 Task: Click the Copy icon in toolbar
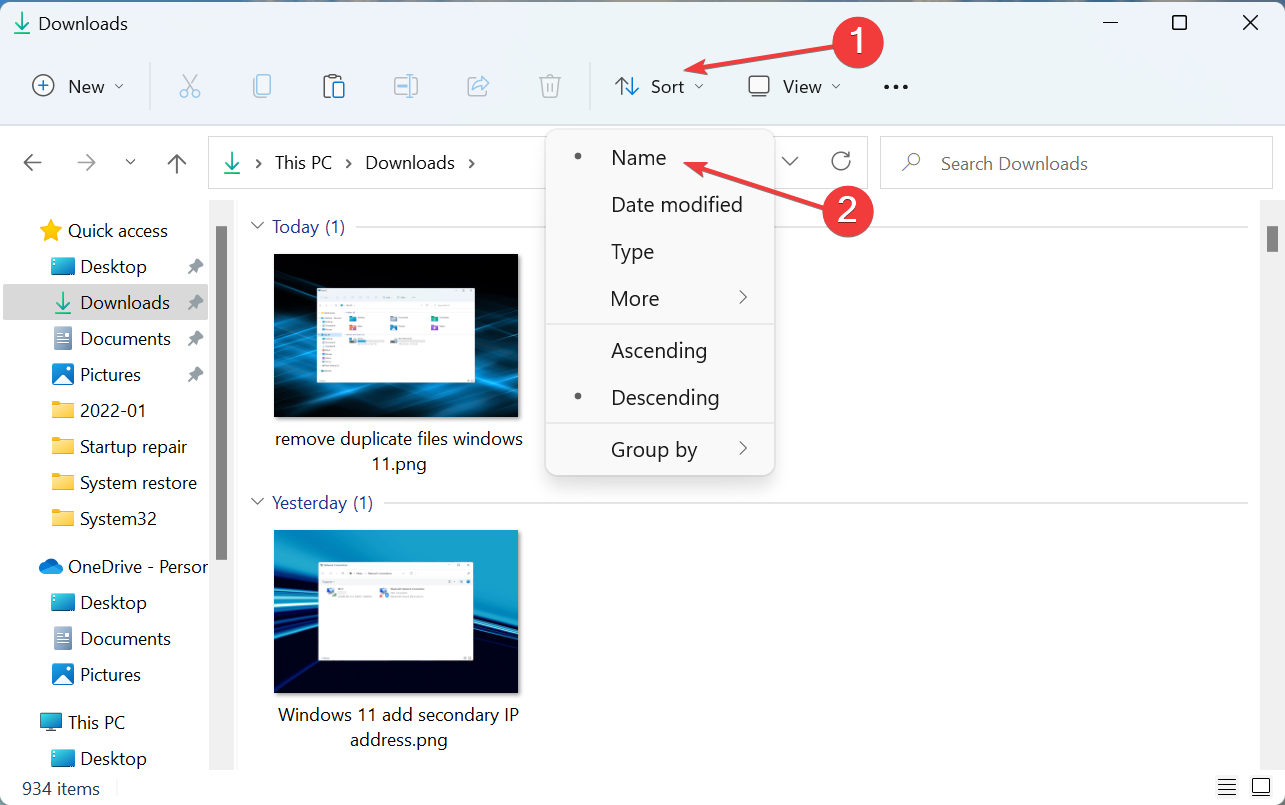(262, 87)
